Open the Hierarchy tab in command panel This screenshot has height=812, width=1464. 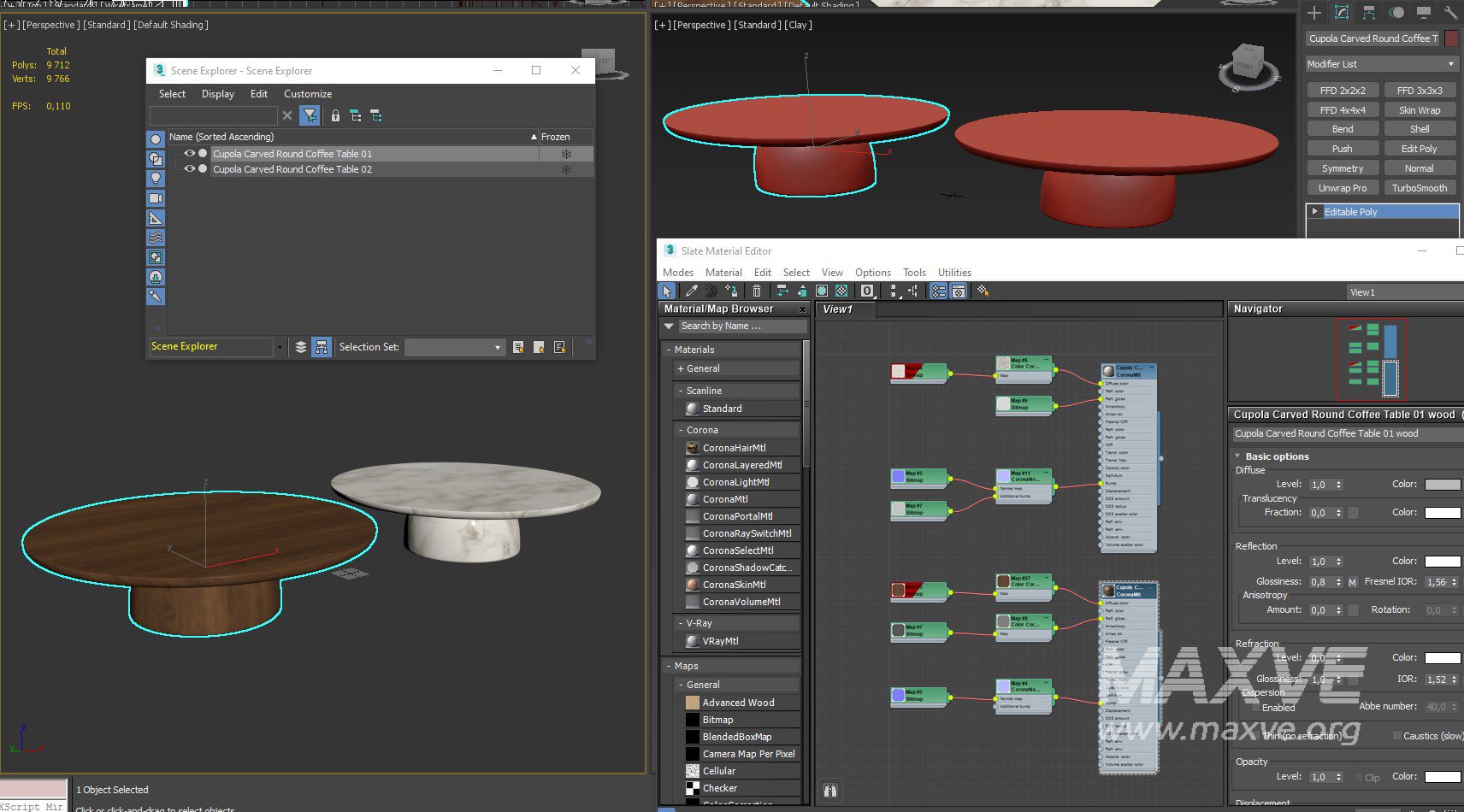pyautogui.click(x=1369, y=13)
